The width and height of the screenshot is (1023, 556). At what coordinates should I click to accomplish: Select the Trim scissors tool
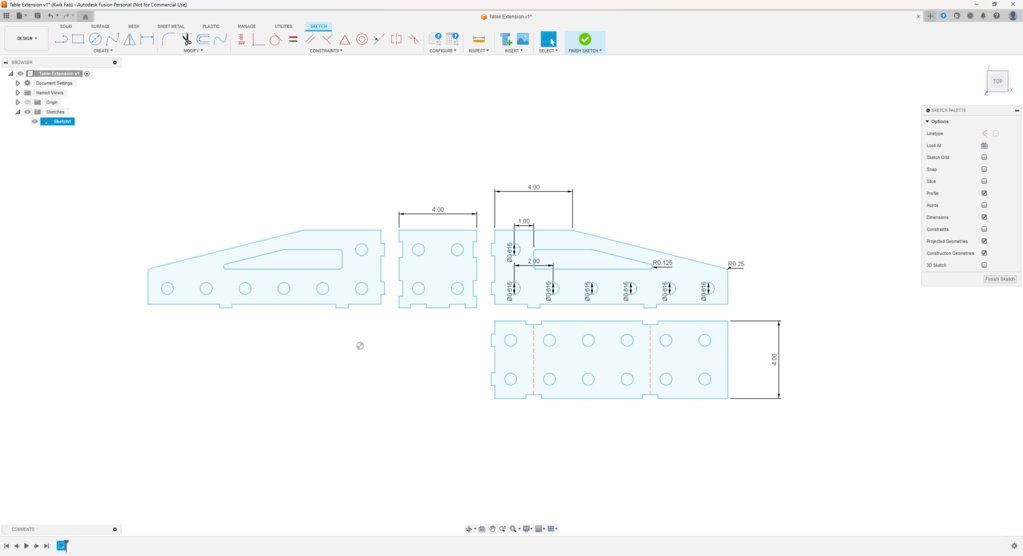pyautogui.click(x=186, y=40)
